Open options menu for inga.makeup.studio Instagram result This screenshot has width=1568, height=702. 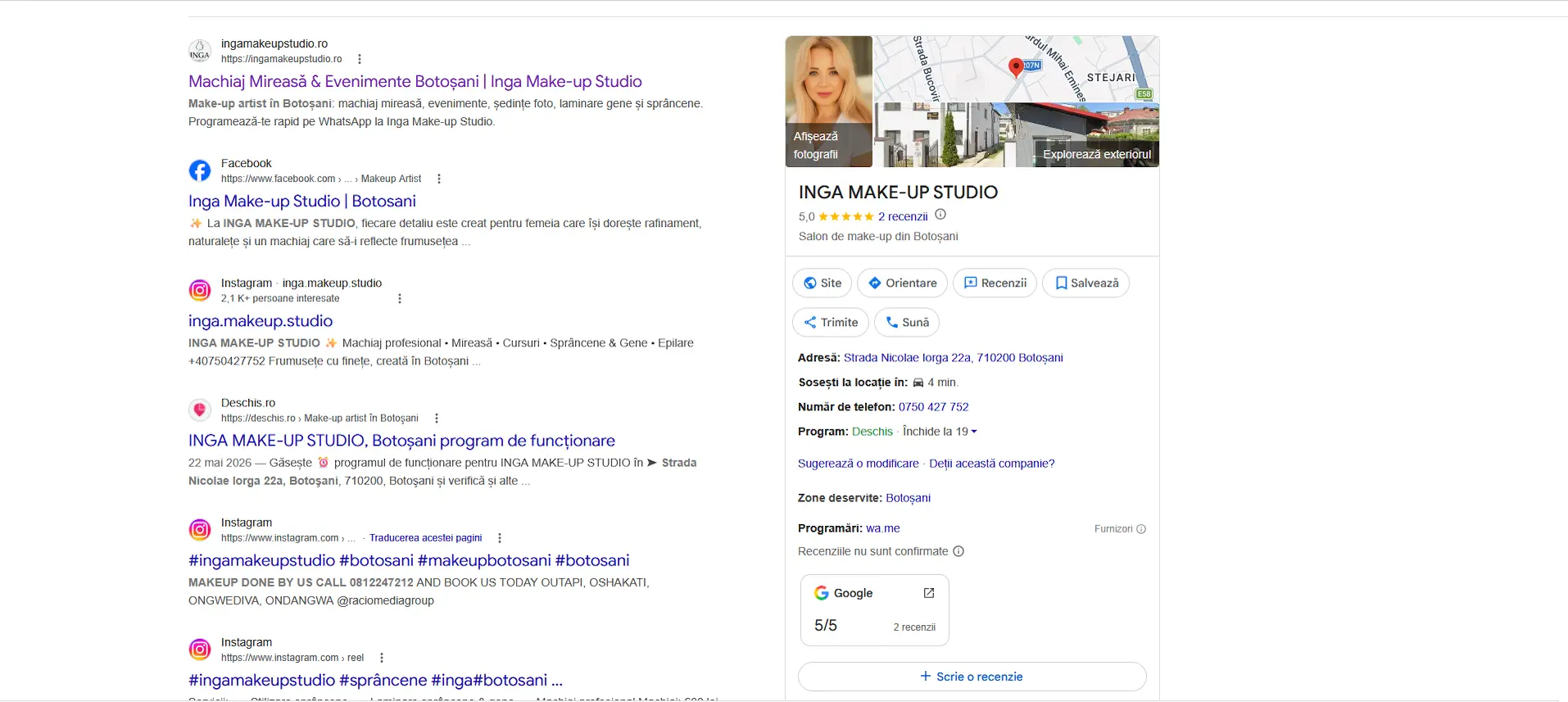(x=400, y=298)
